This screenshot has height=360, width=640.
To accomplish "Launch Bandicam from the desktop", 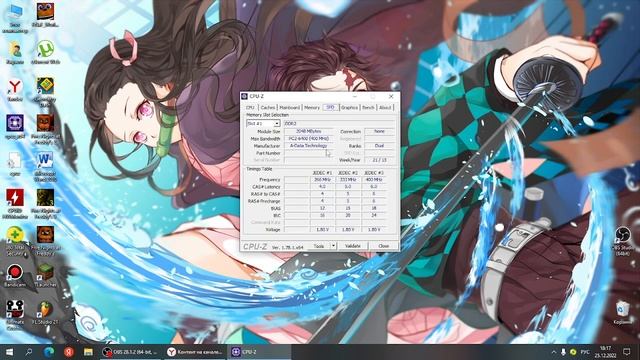I will click(x=15, y=275).
